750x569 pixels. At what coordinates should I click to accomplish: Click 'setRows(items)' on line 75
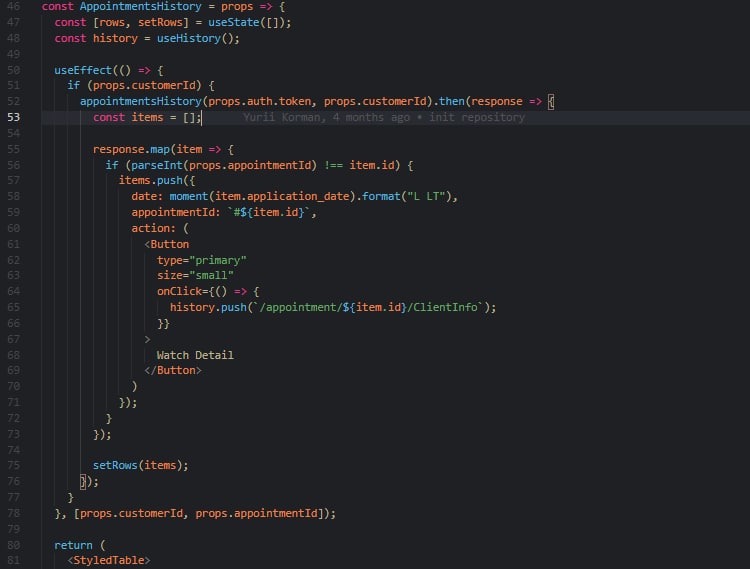pos(137,465)
